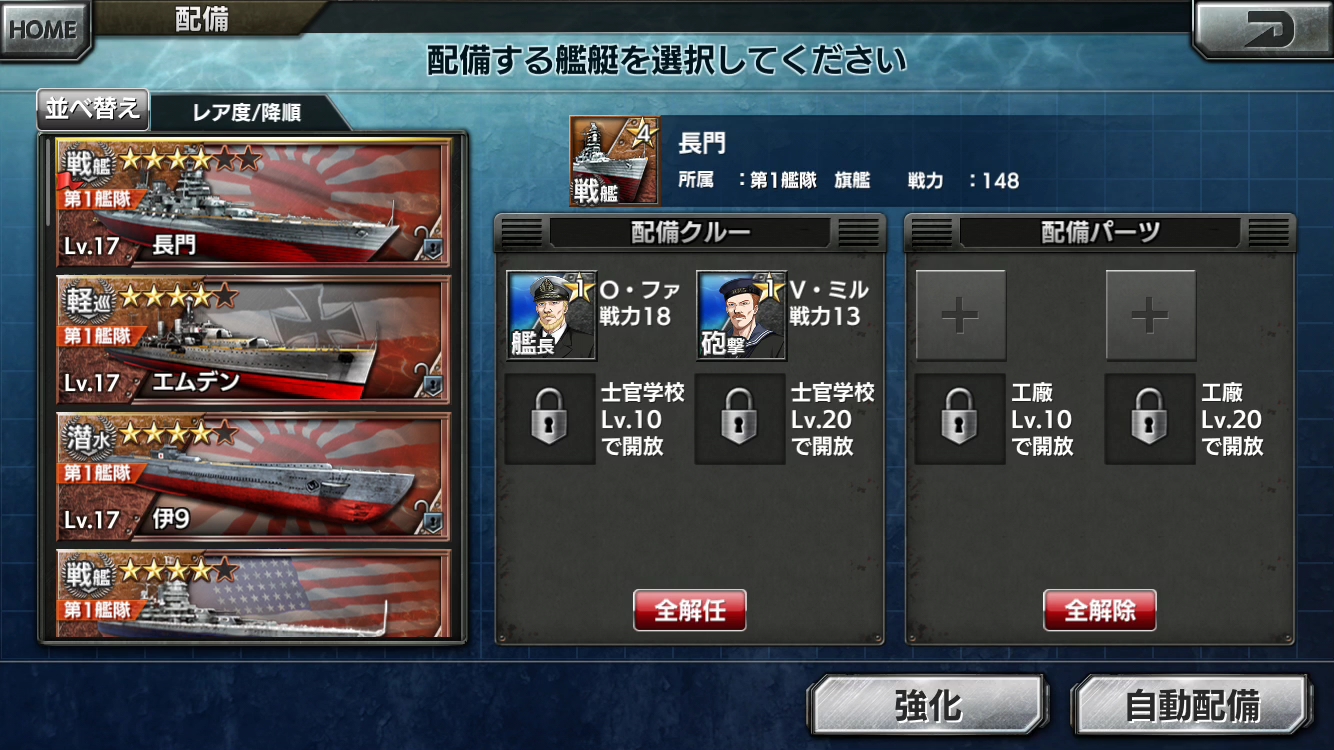
Task: Open the 並べ替え sort options
Action: click(93, 110)
